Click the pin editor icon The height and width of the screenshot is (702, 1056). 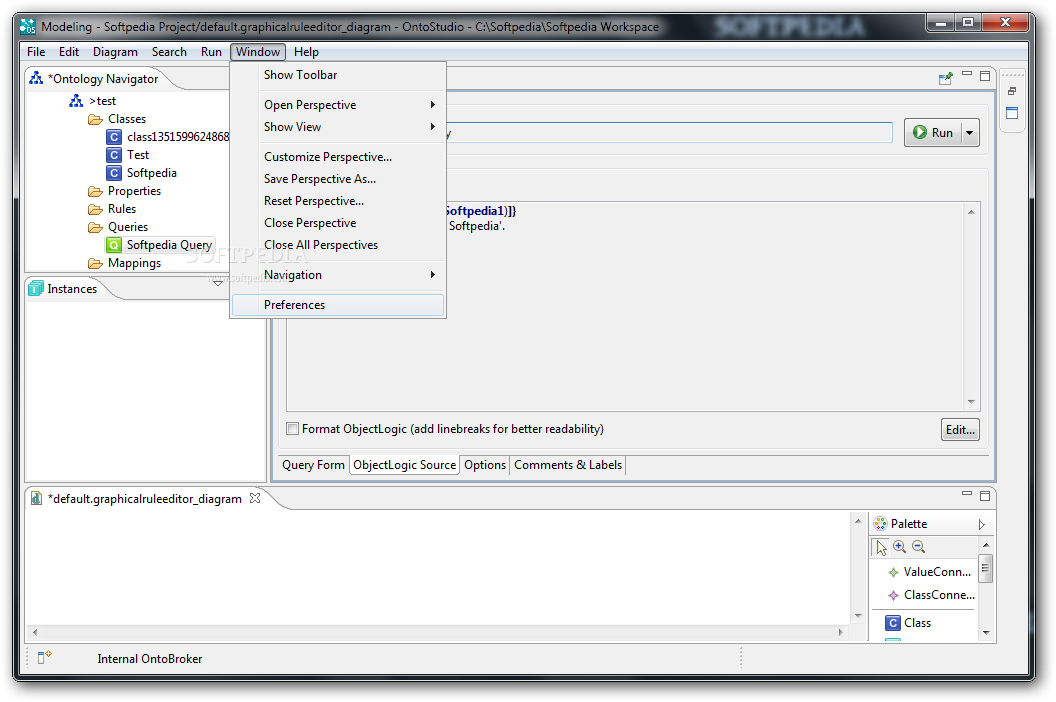[x=946, y=78]
